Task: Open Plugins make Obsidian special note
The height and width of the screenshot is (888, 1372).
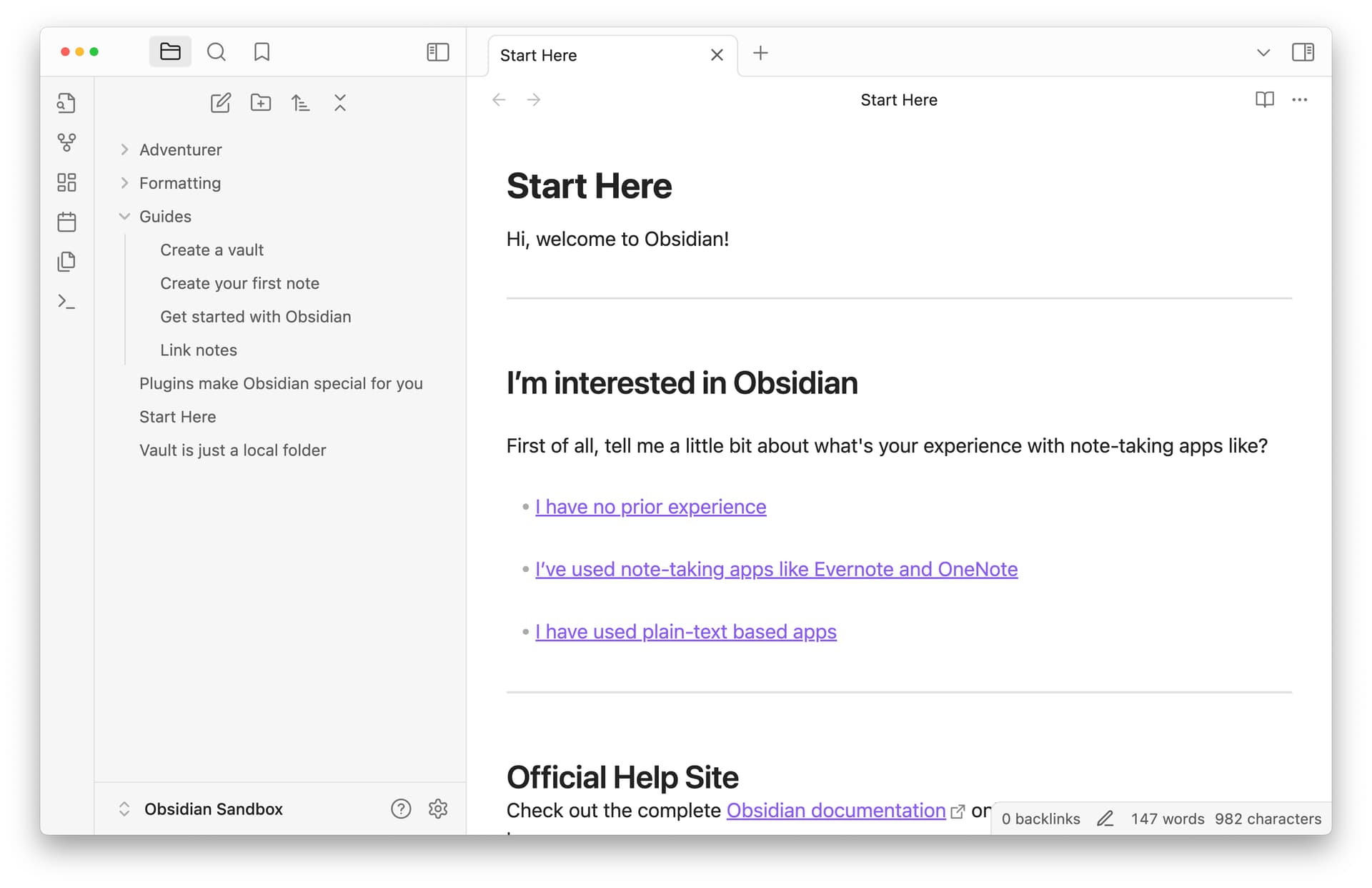Action: click(x=281, y=383)
